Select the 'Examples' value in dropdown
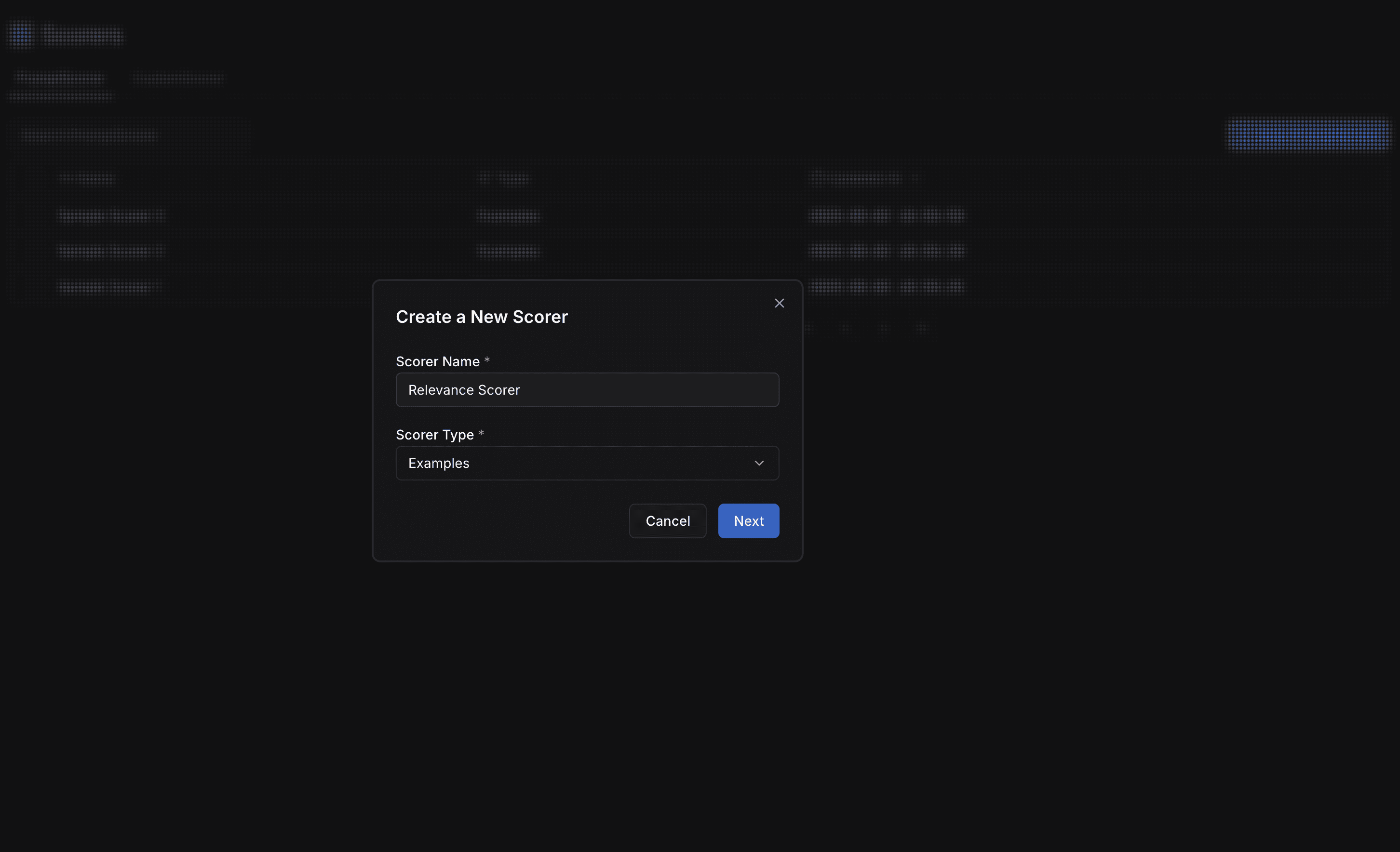 [439, 463]
